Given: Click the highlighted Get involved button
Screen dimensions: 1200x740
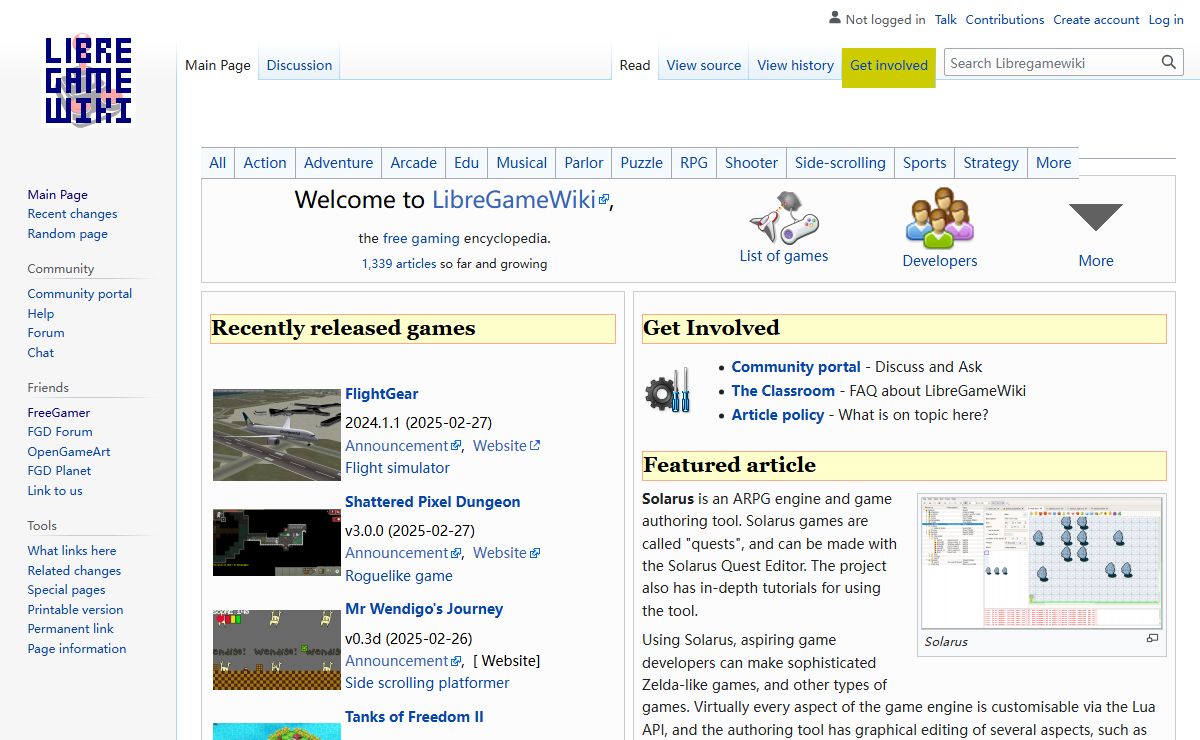Looking at the screenshot, I should pos(888,65).
